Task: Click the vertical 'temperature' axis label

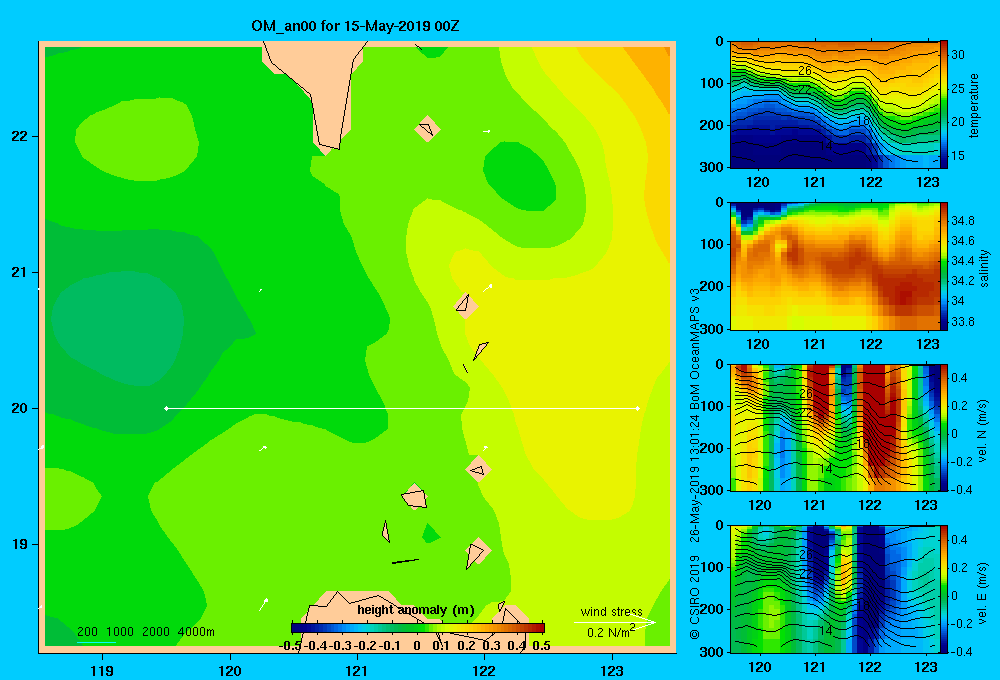Action: pos(974,105)
